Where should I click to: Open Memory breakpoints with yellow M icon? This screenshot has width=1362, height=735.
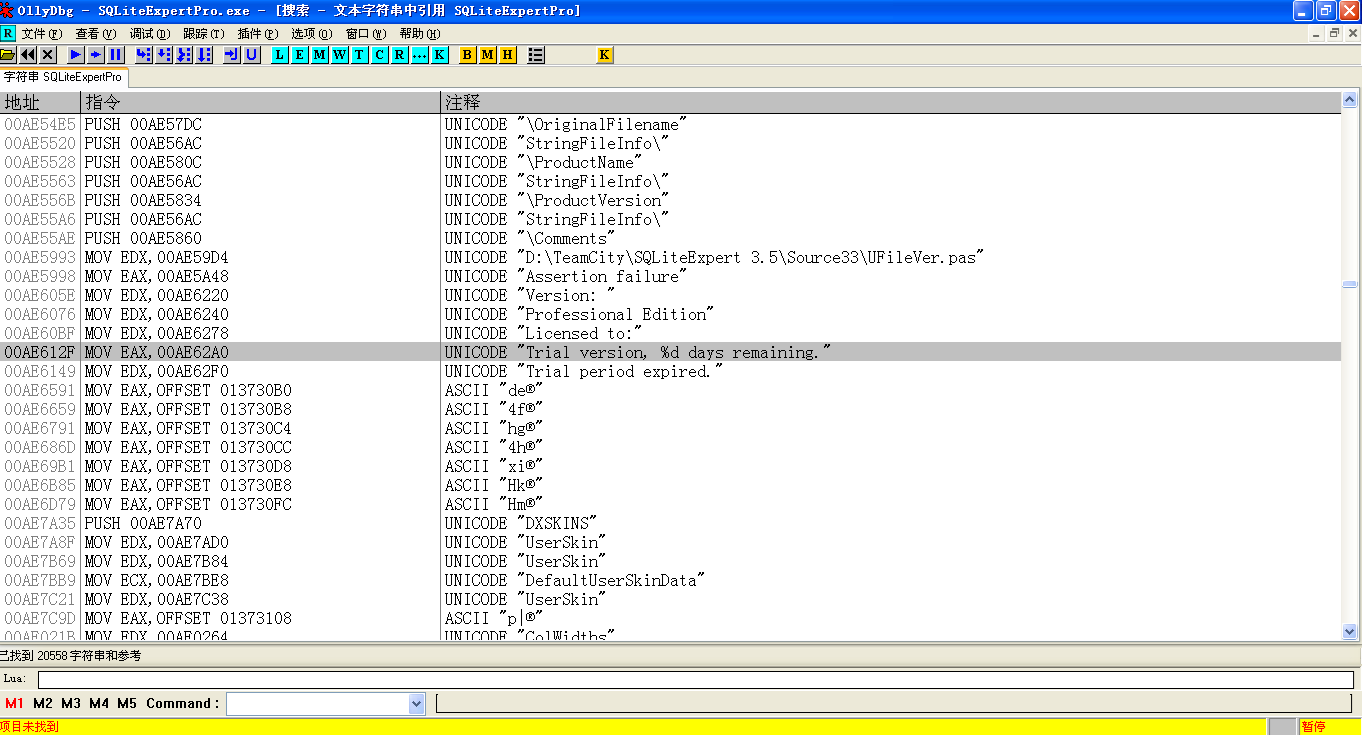pos(488,55)
